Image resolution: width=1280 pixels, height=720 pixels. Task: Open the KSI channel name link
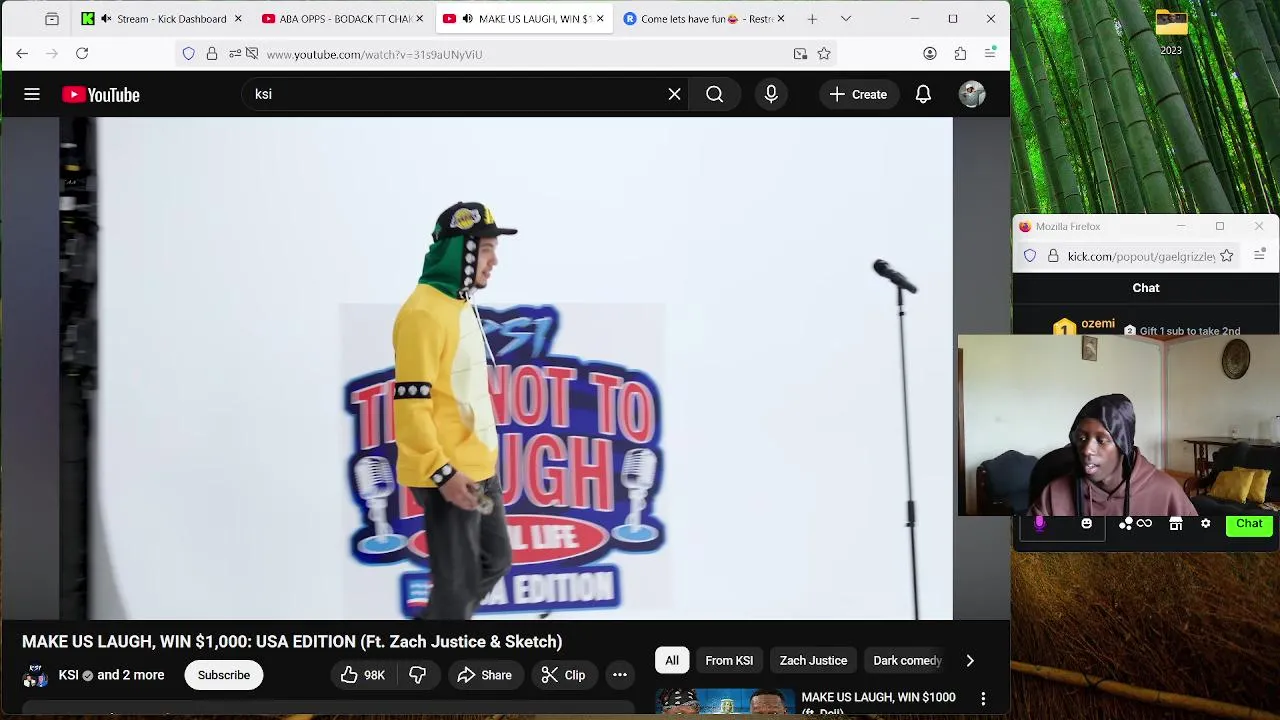[x=68, y=675]
